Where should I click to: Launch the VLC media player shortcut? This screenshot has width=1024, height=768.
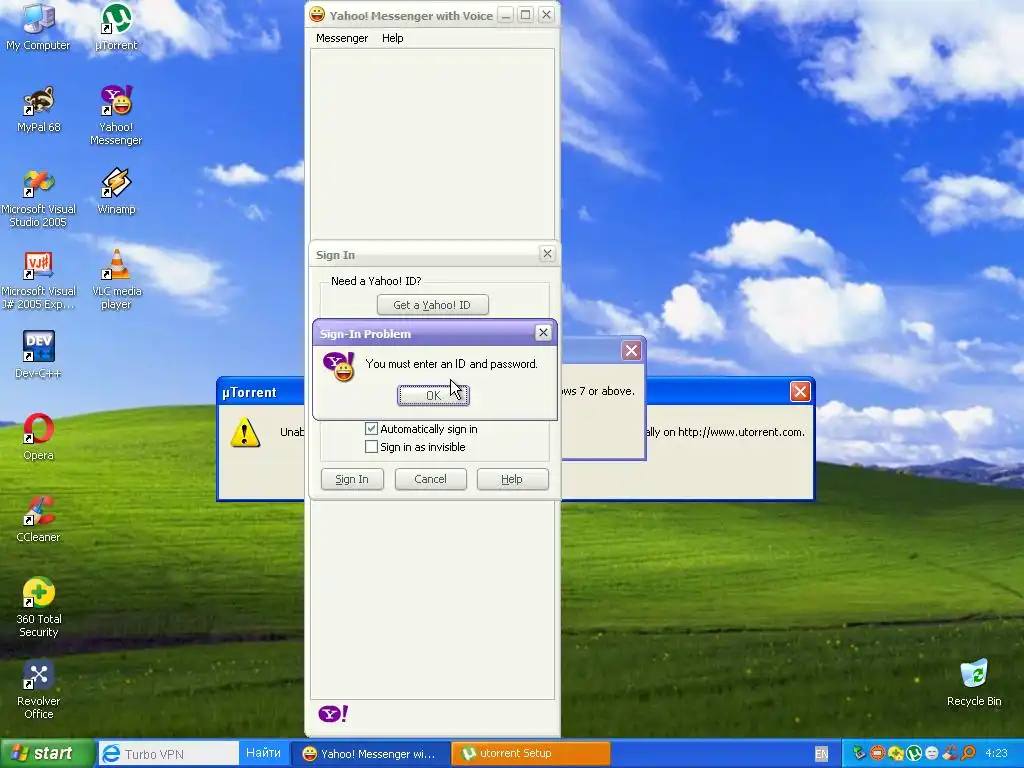[x=116, y=280]
